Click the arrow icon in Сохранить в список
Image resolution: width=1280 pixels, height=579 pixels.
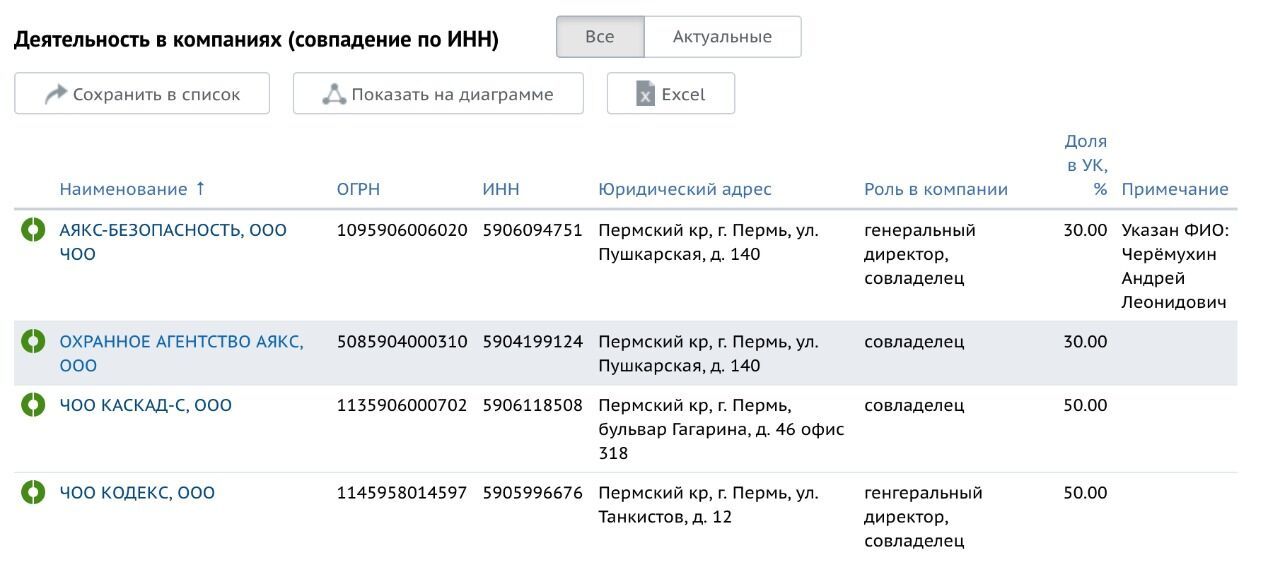(x=56, y=94)
